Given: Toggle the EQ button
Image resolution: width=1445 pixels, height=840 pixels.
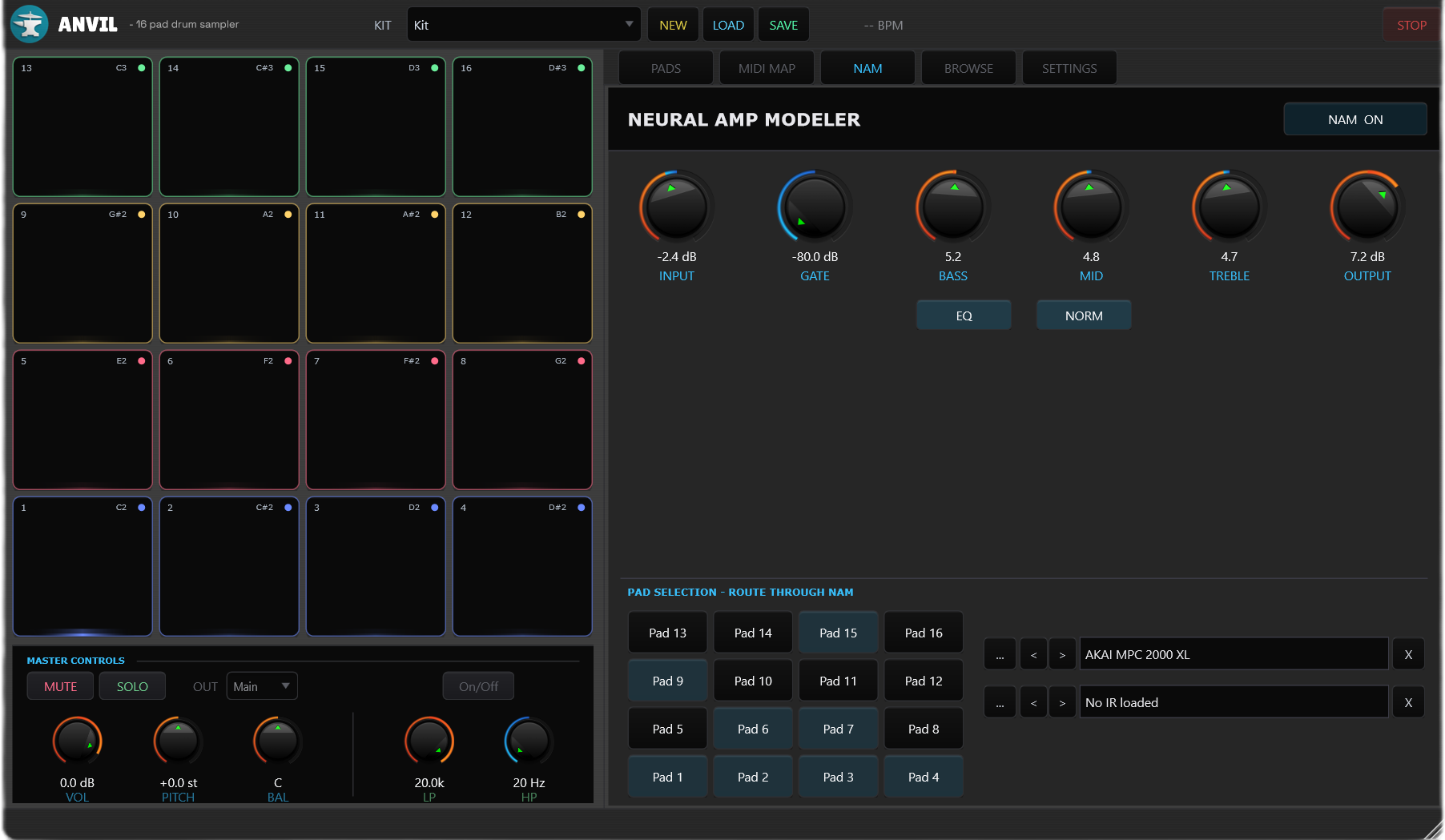Looking at the screenshot, I should [964, 316].
